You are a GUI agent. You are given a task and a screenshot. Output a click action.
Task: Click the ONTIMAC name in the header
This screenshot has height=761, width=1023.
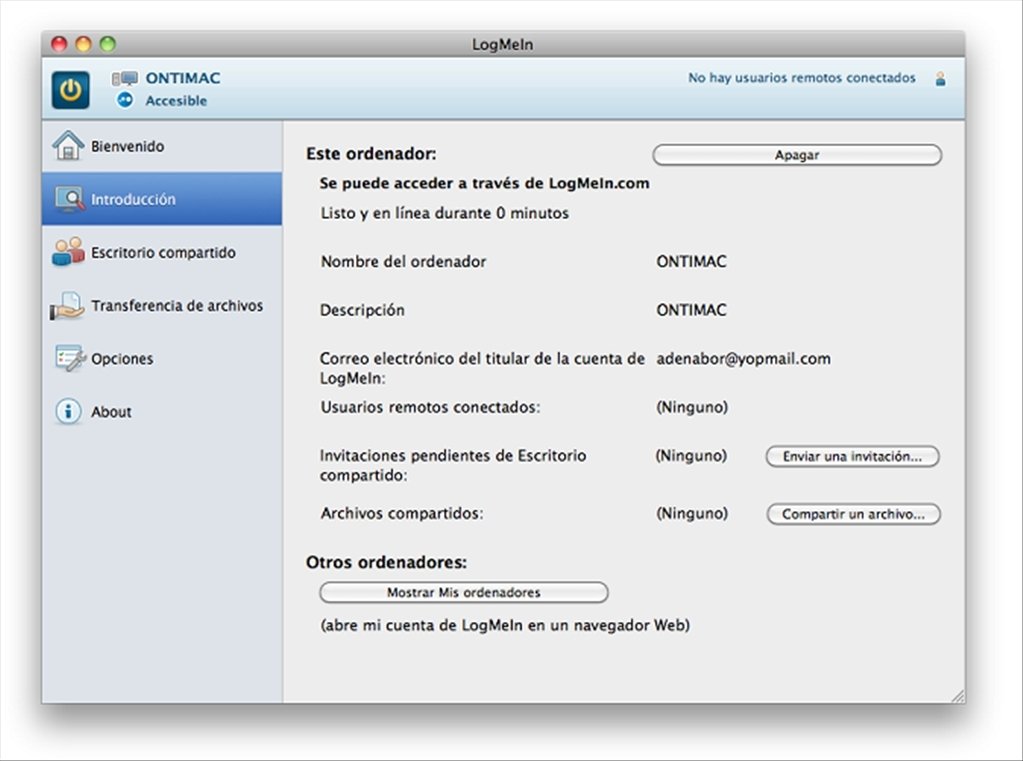click(183, 78)
